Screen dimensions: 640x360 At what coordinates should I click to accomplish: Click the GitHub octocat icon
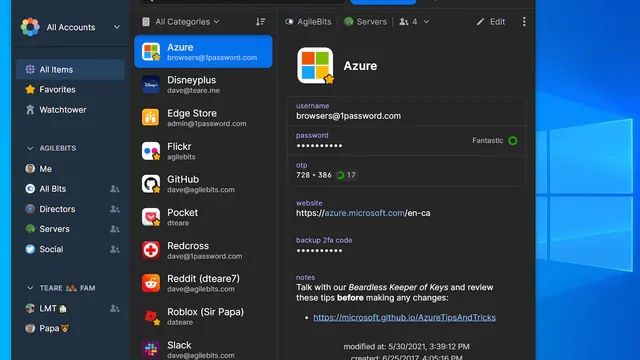tap(151, 184)
